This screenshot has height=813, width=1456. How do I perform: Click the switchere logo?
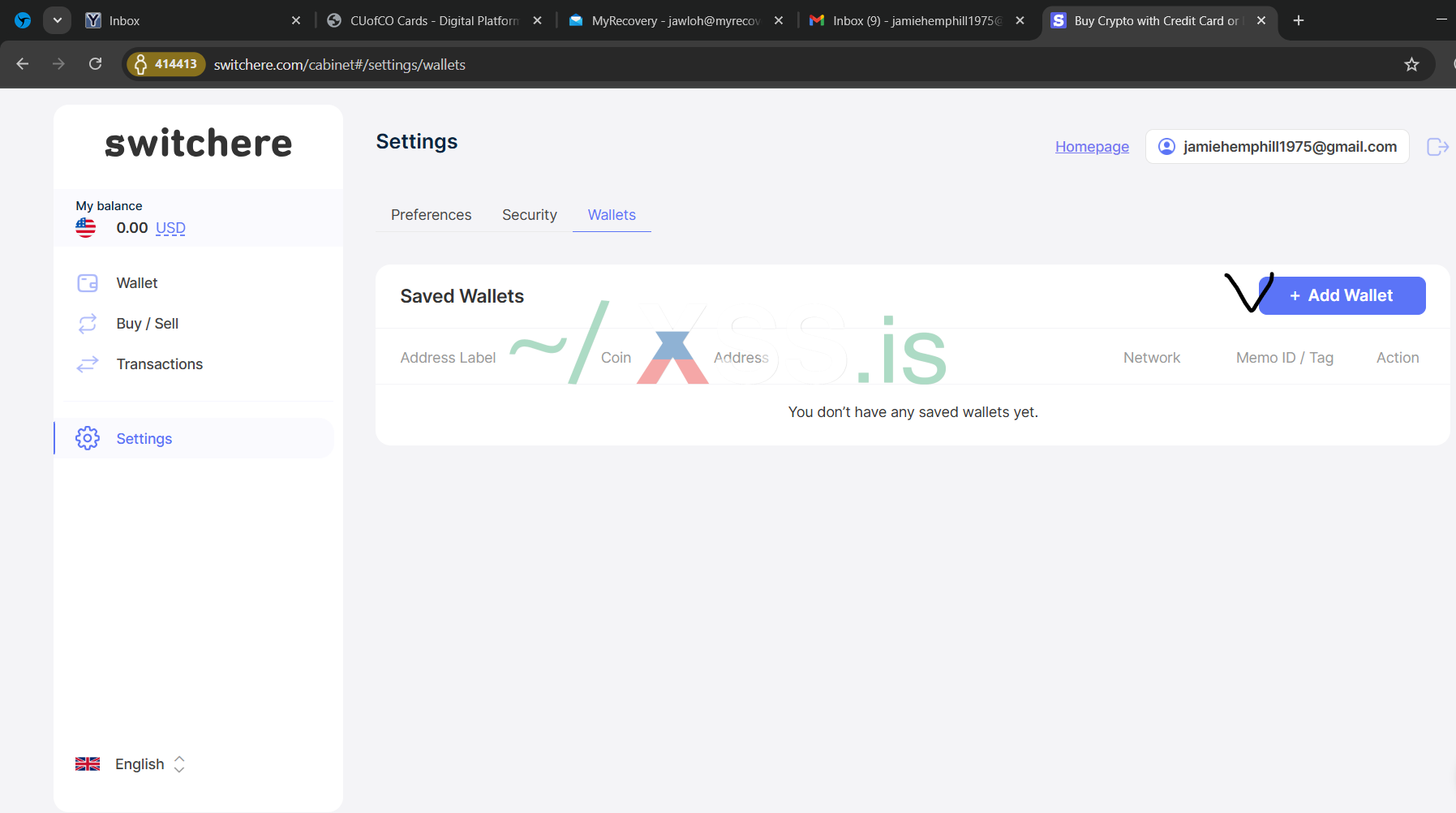(199, 144)
